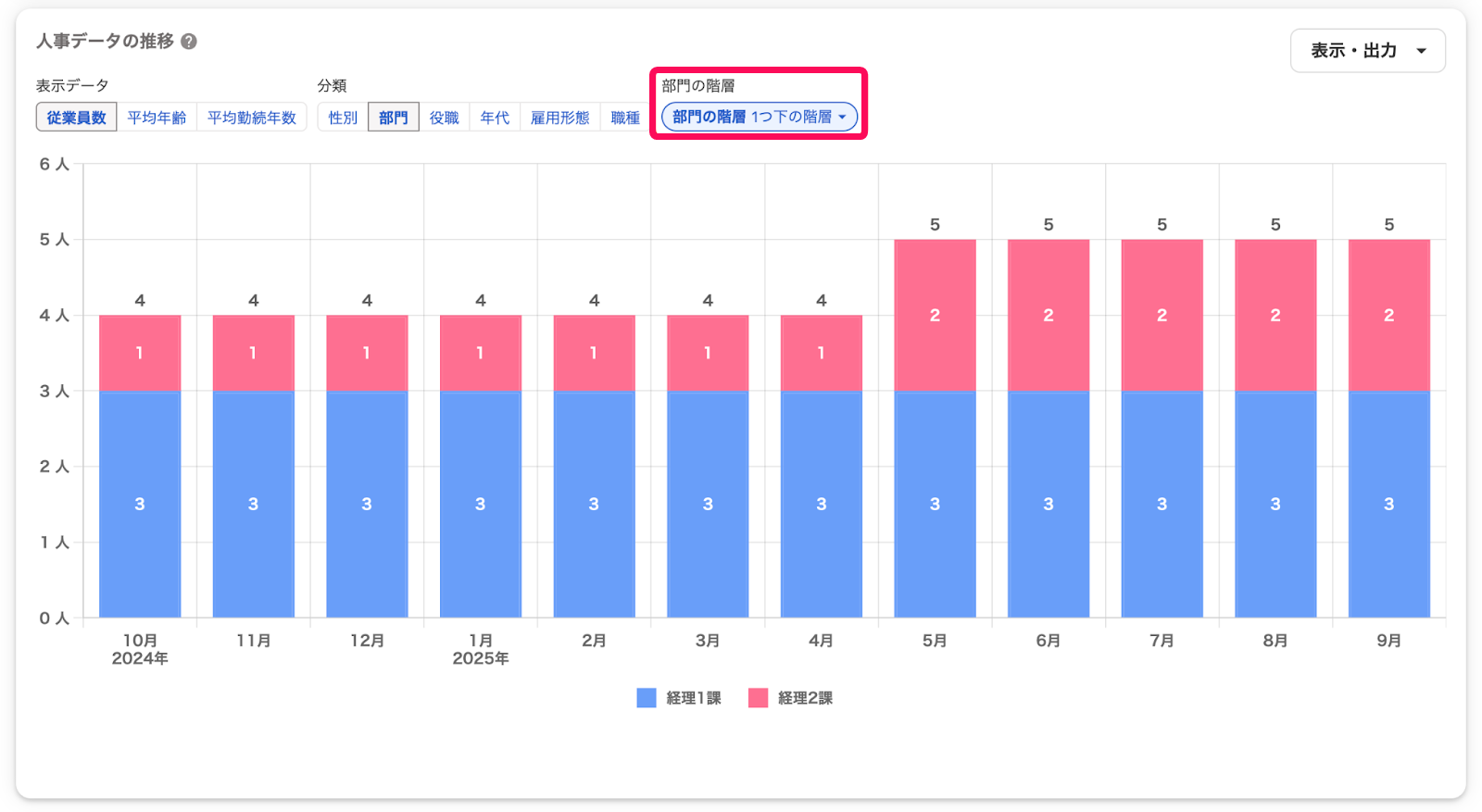
Task: Switch display data to 平均勤続年数
Action: (x=251, y=118)
